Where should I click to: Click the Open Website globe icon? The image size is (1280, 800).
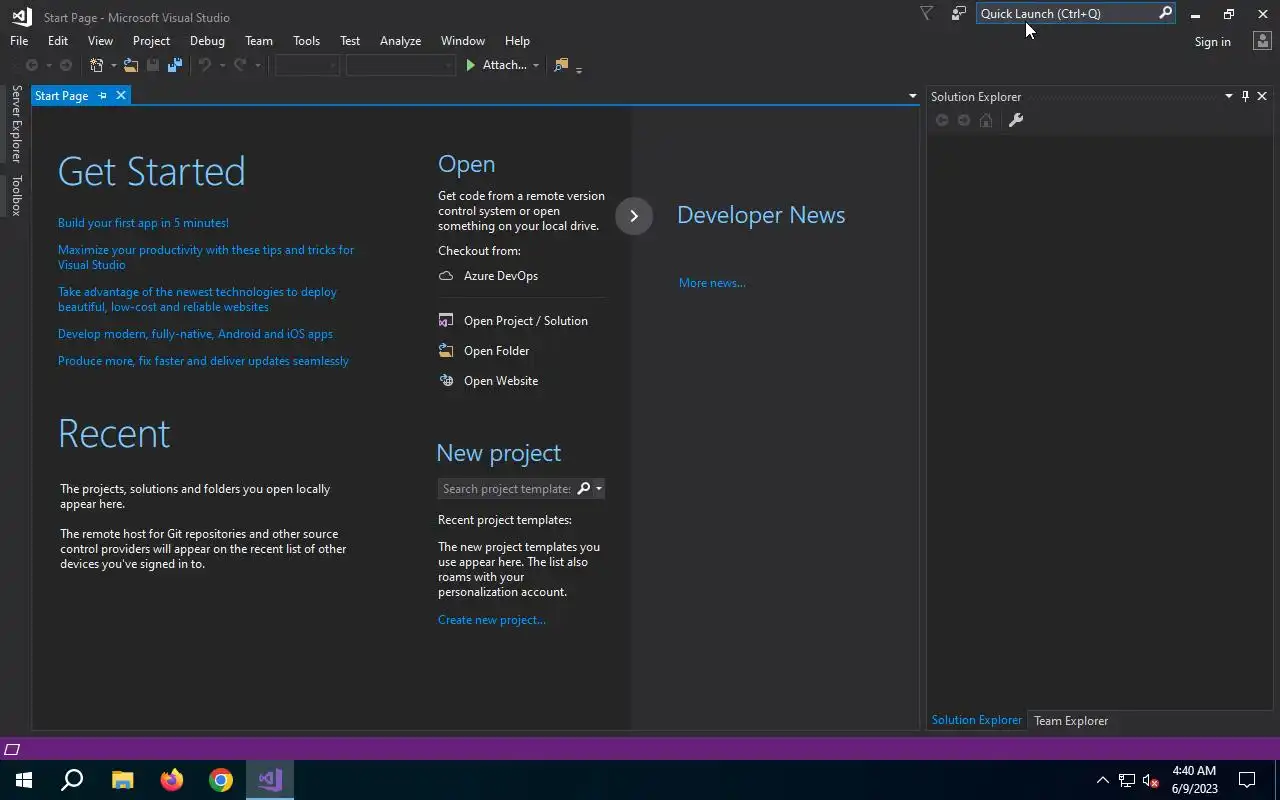[446, 381]
